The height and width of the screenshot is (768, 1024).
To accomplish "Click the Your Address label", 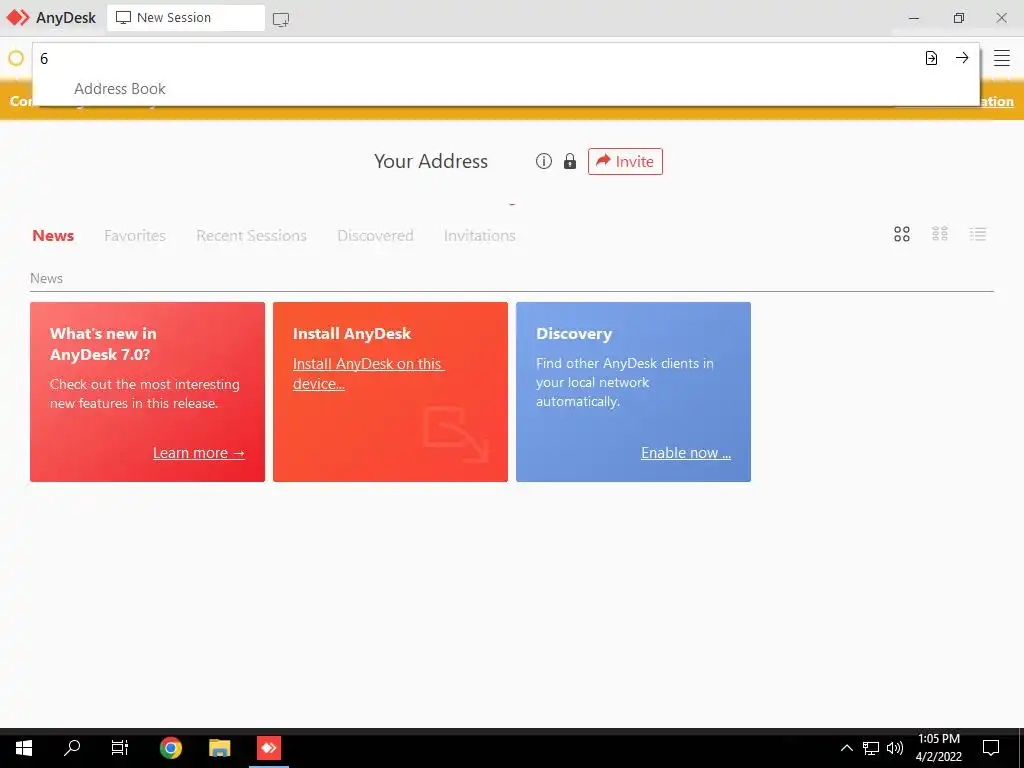I will click(431, 161).
